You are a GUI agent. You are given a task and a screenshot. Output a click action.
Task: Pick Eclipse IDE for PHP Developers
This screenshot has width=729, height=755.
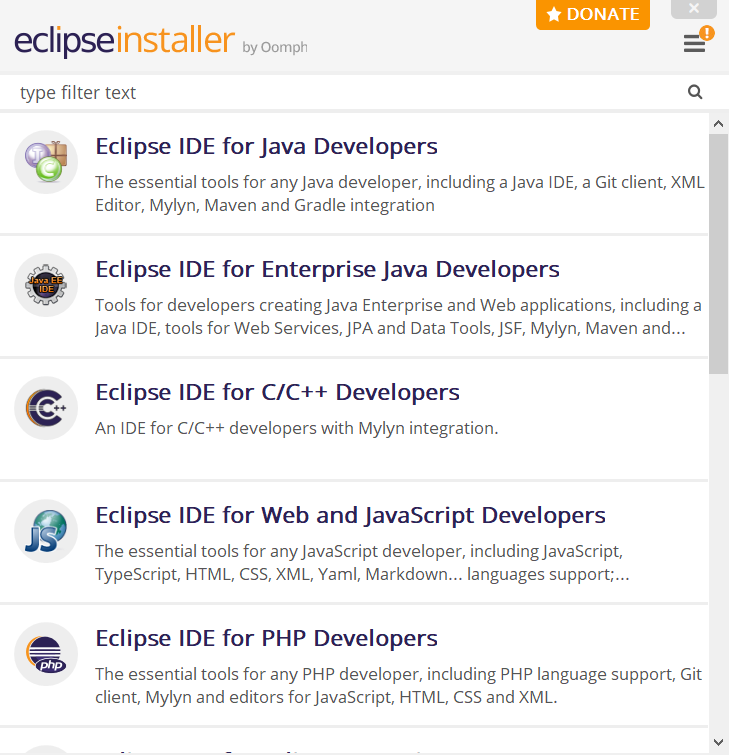point(266,638)
